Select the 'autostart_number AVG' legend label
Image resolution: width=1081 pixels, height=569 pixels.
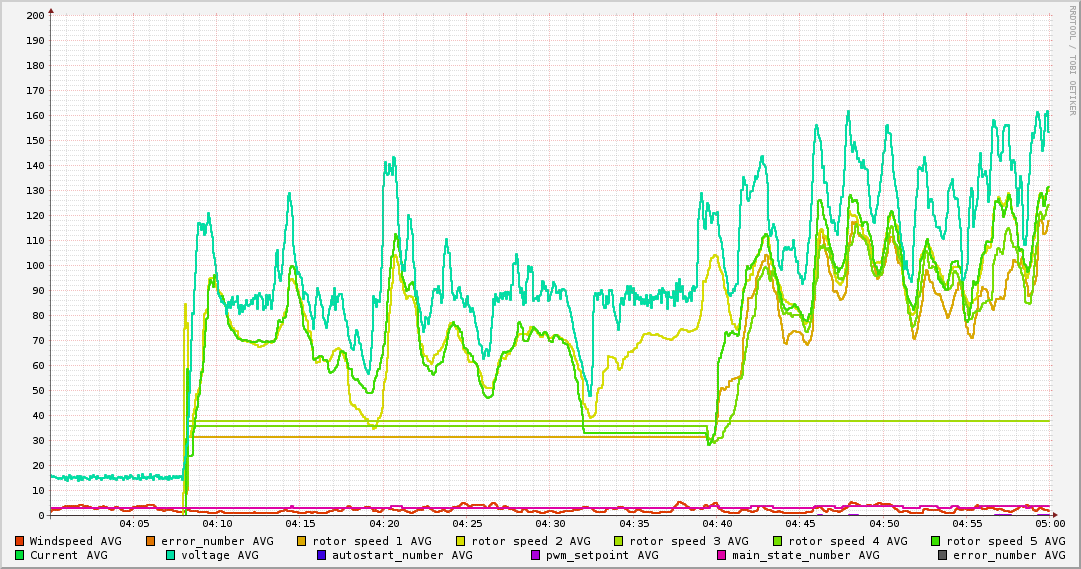[402, 555]
